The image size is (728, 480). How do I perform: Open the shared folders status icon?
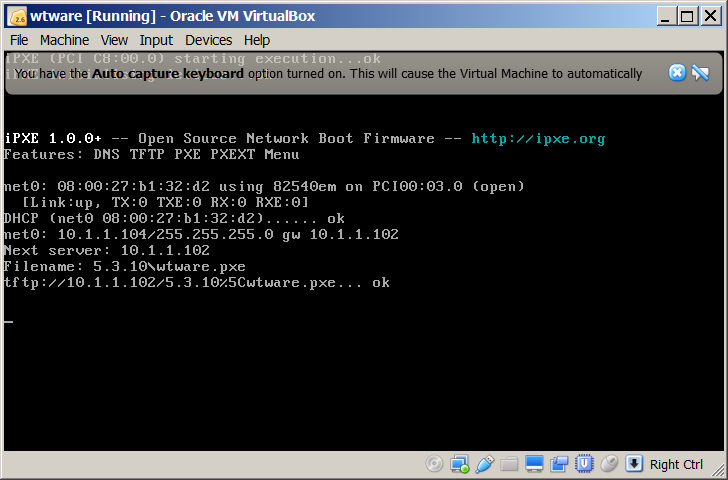(x=509, y=464)
